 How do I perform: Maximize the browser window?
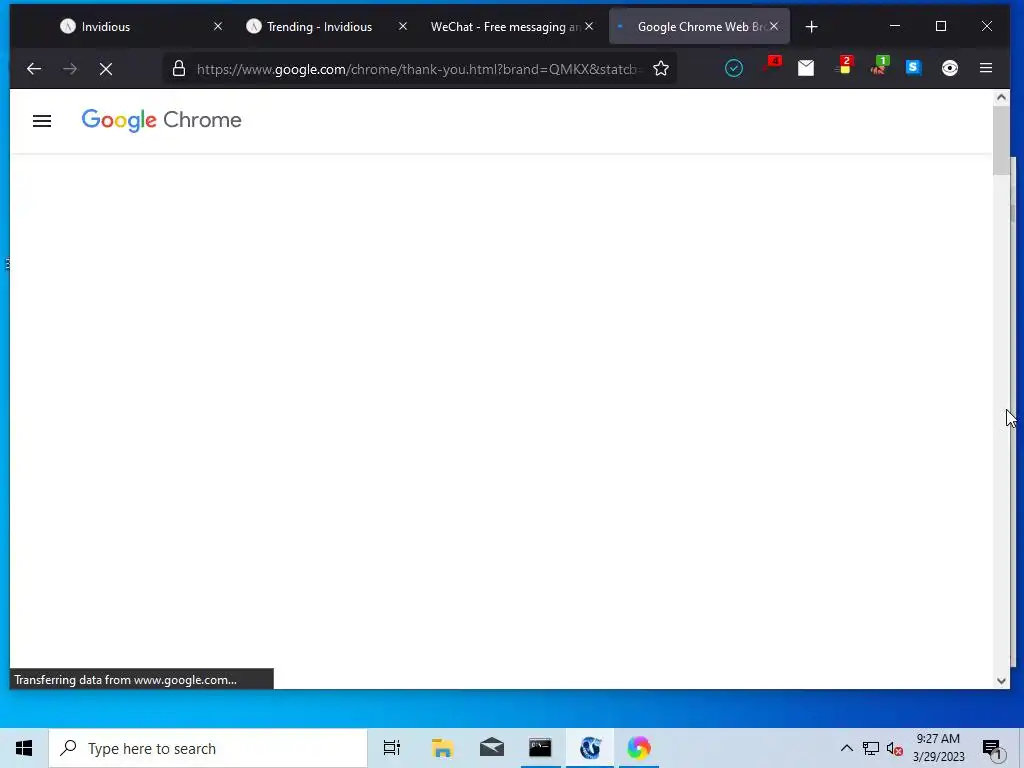[x=940, y=26]
